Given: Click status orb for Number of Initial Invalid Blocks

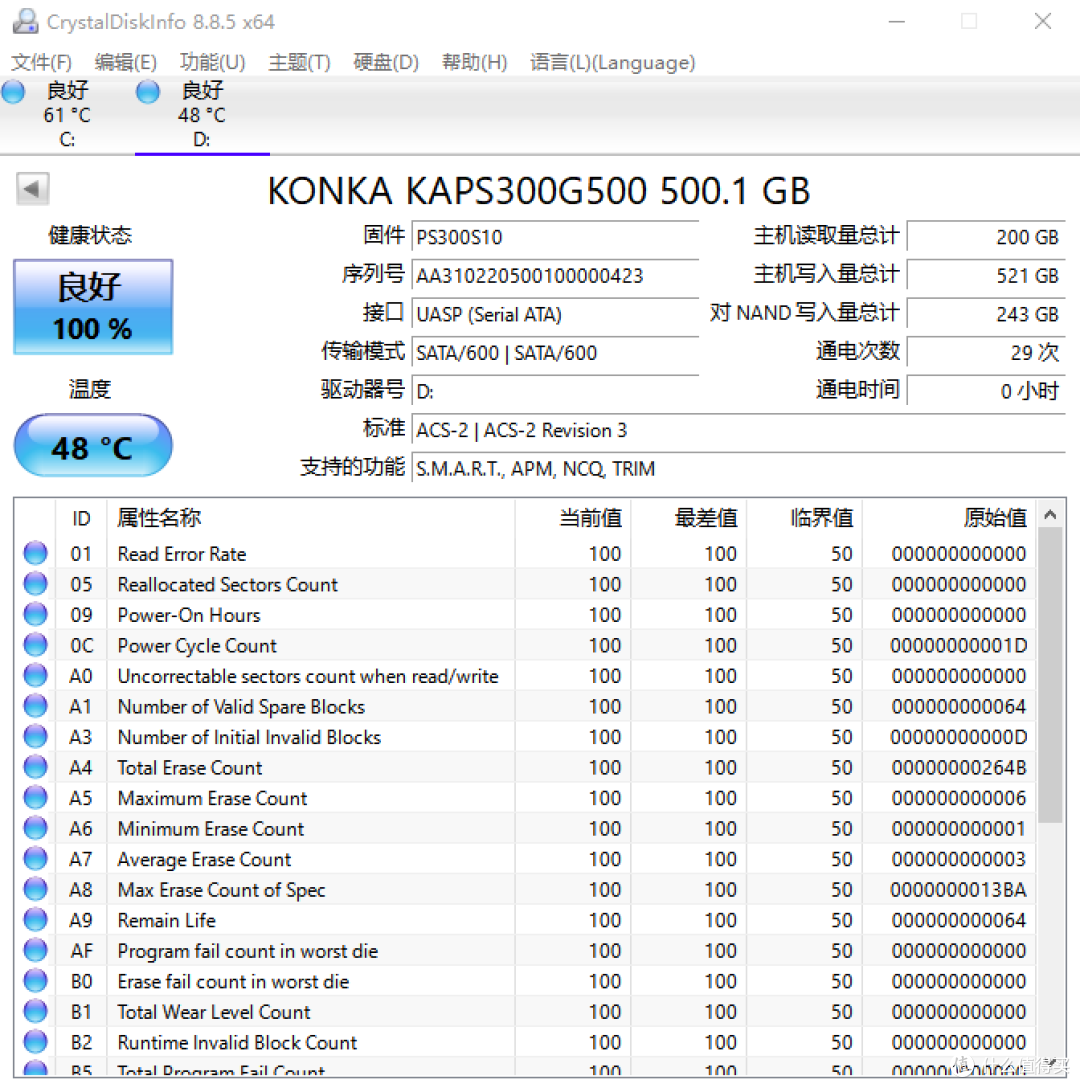Looking at the screenshot, I should click(x=35, y=736).
